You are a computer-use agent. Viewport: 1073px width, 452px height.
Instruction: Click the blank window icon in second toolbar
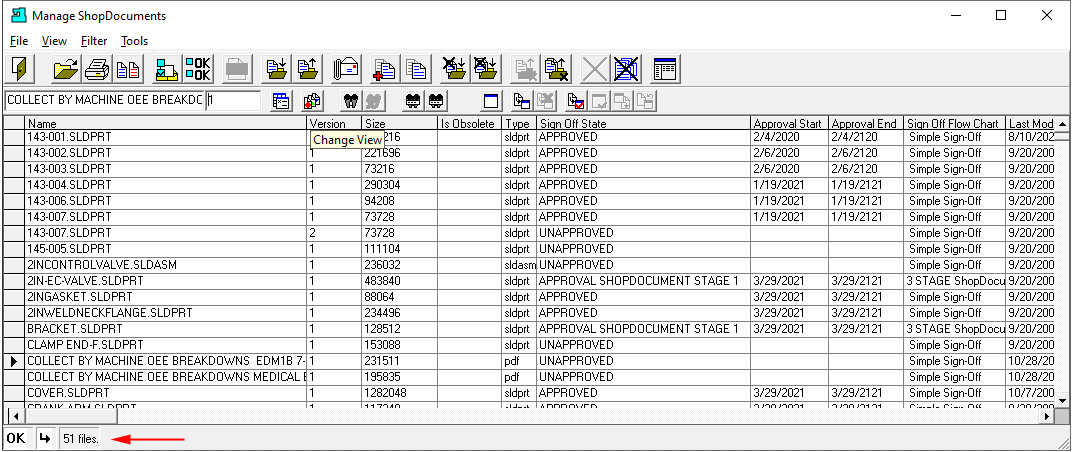(490, 101)
